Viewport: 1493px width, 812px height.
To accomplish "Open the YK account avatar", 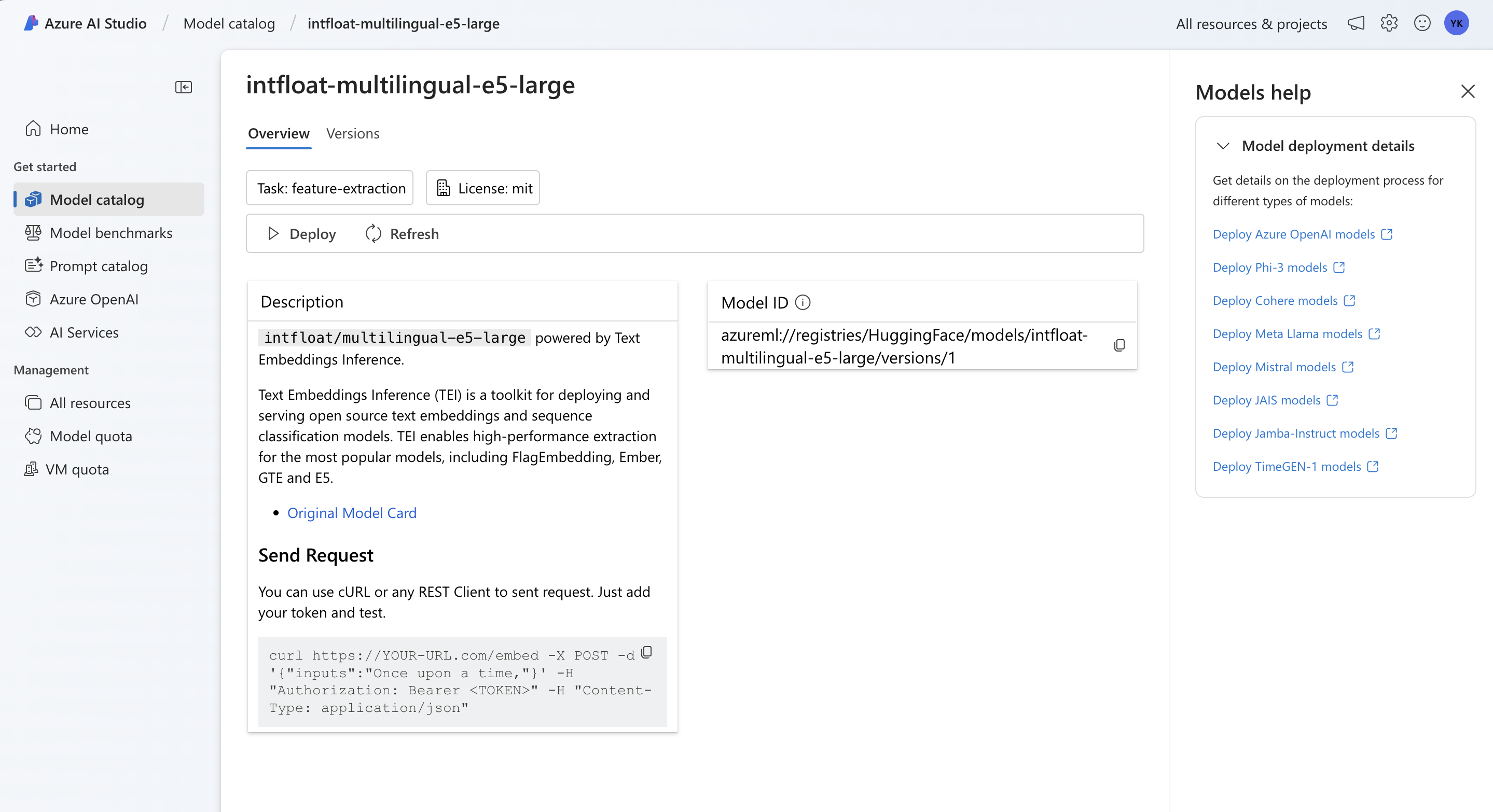I will click(x=1457, y=23).
